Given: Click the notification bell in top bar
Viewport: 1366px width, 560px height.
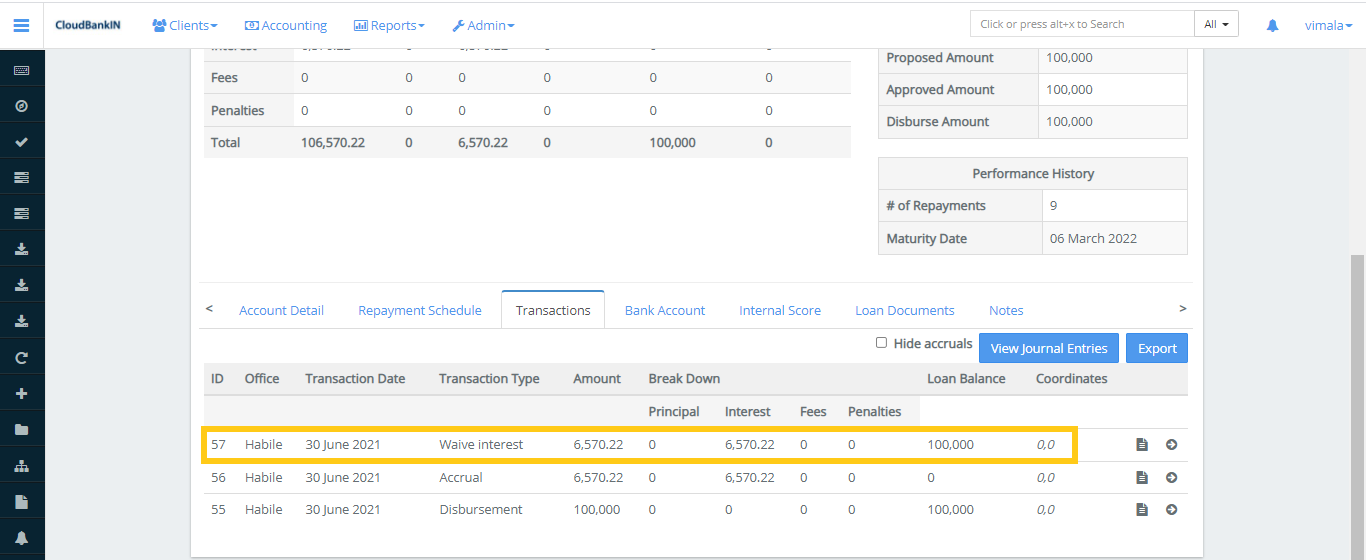Looking at the screenshot, I should (x=1272, y=25).
